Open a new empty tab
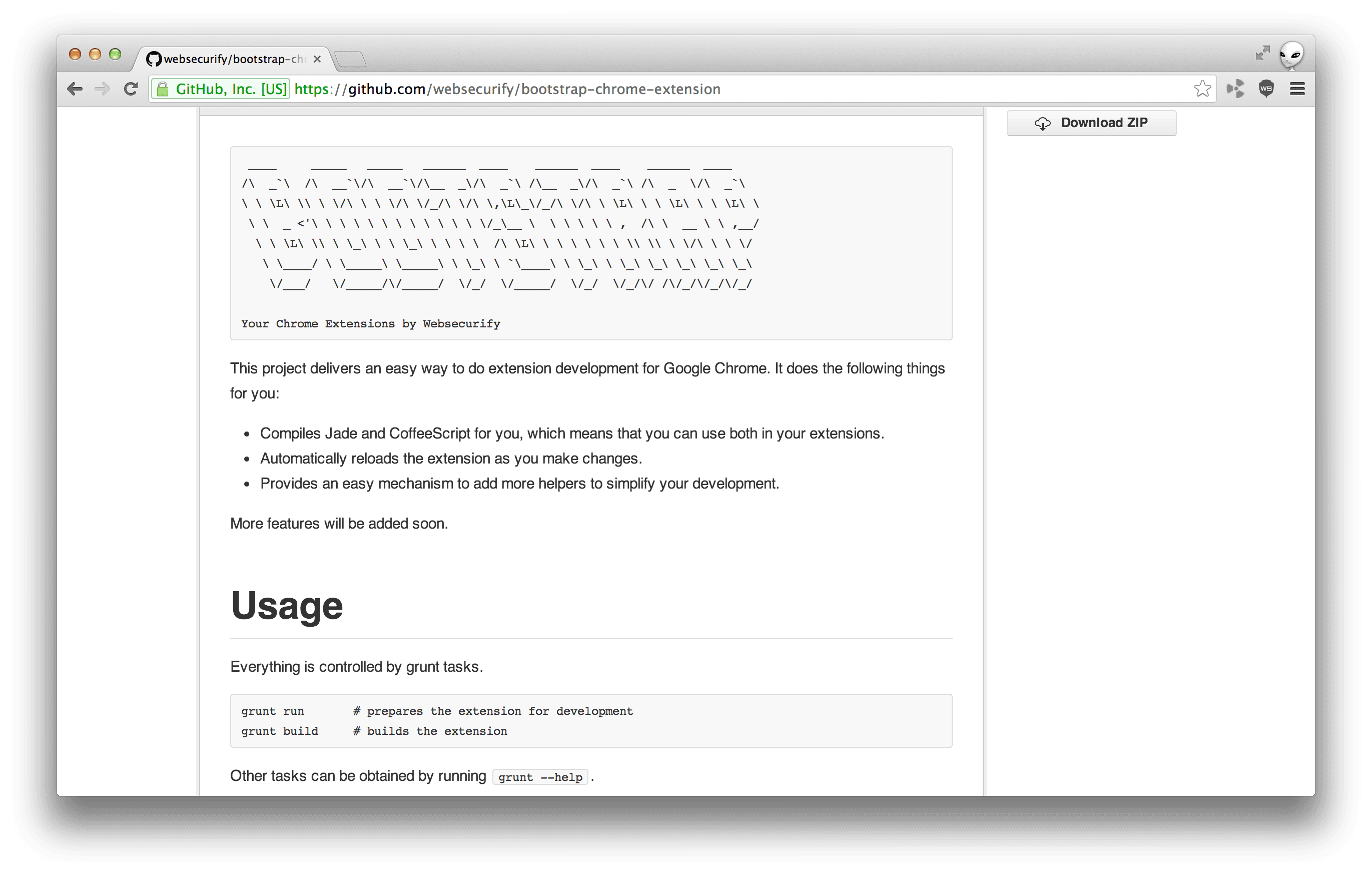Image resolution: width=1372 pixels, height=875 pixels. point(350,59)
